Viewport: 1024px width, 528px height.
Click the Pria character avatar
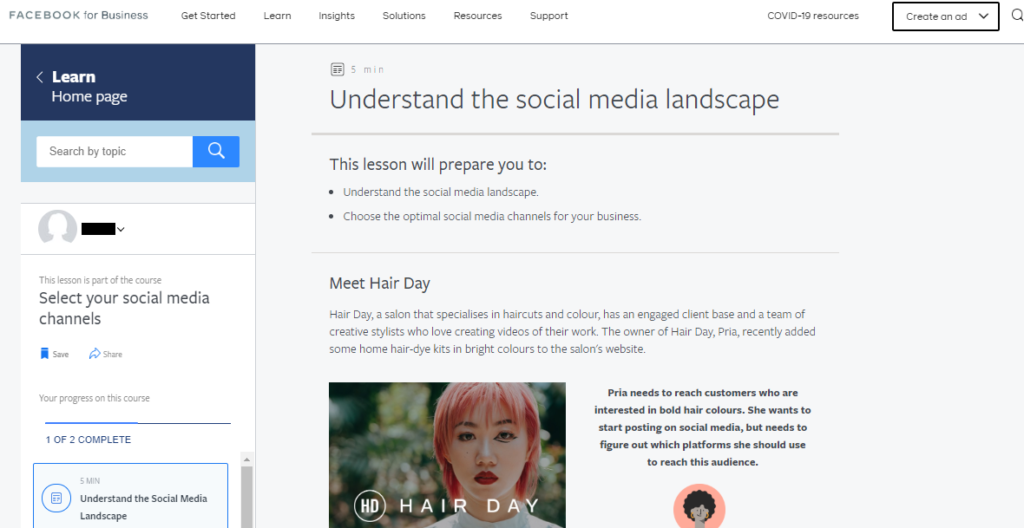(699, 506)
